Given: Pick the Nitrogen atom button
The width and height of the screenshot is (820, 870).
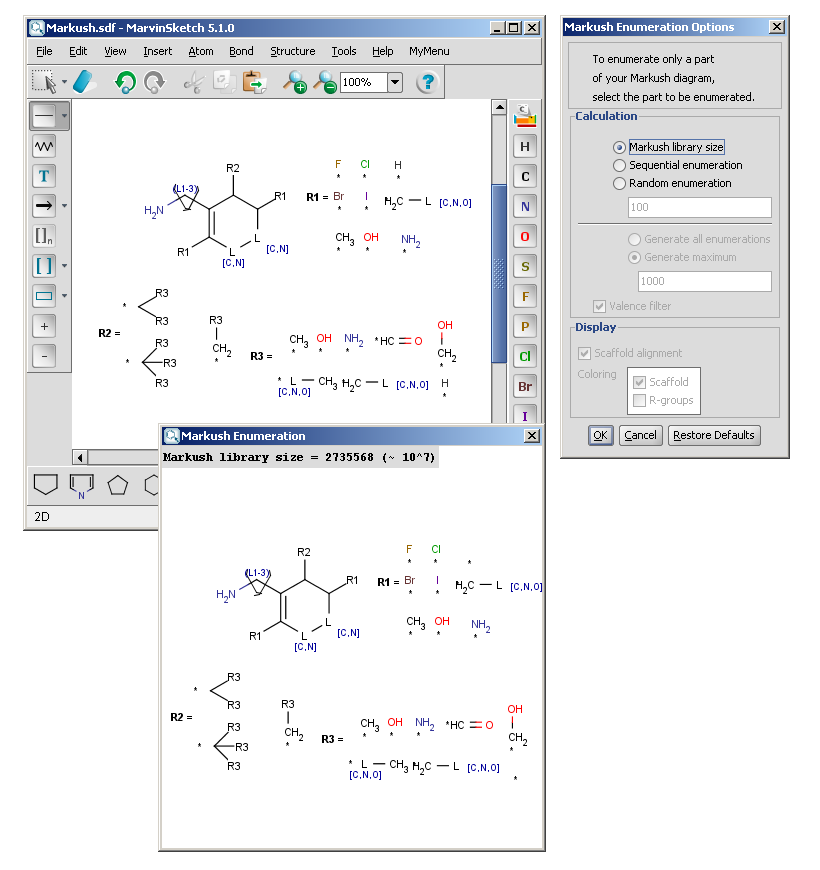Looking at the screenshot, I should tap(525, 207).
